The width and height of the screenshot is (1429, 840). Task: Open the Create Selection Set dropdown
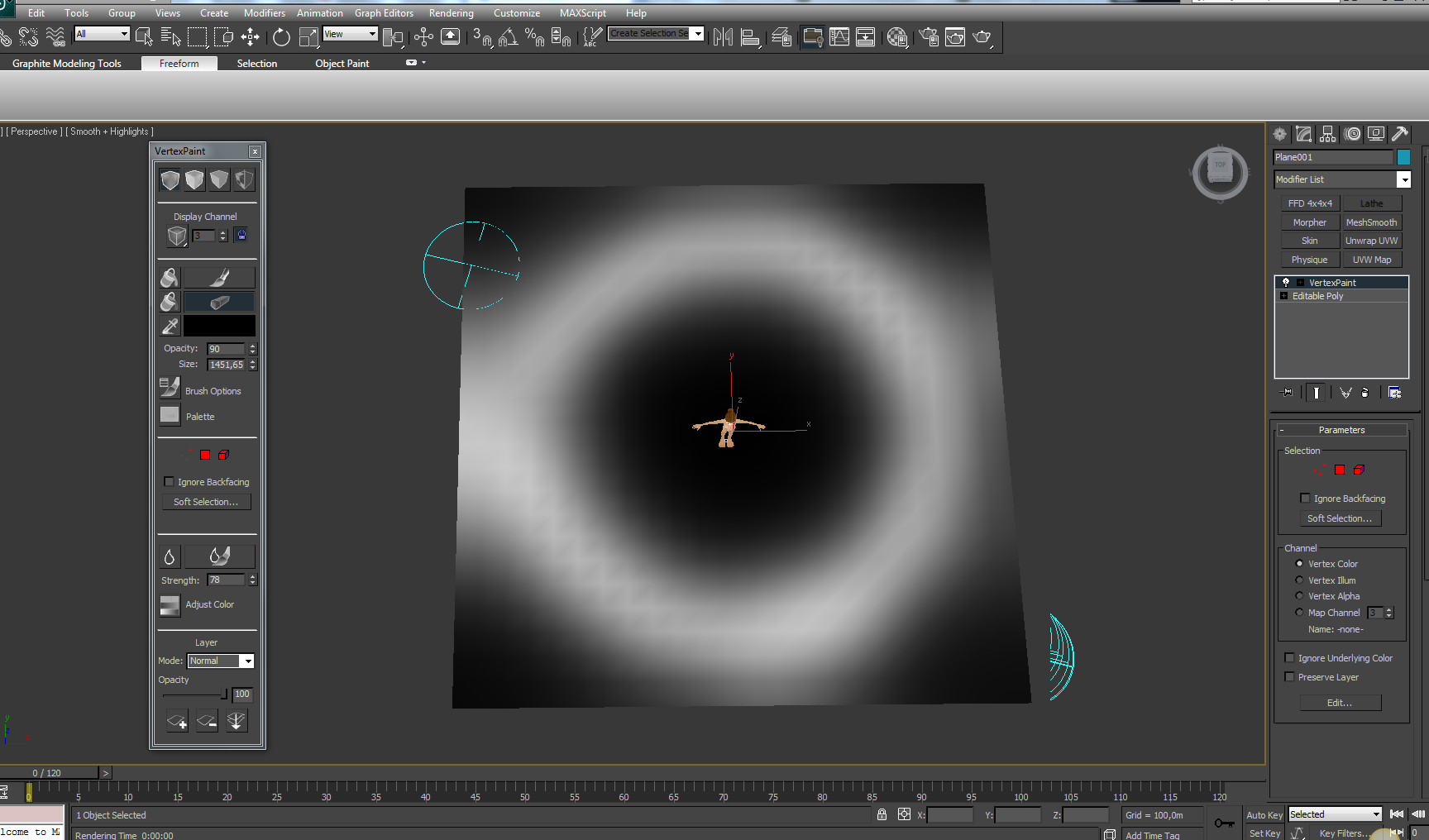698,34
